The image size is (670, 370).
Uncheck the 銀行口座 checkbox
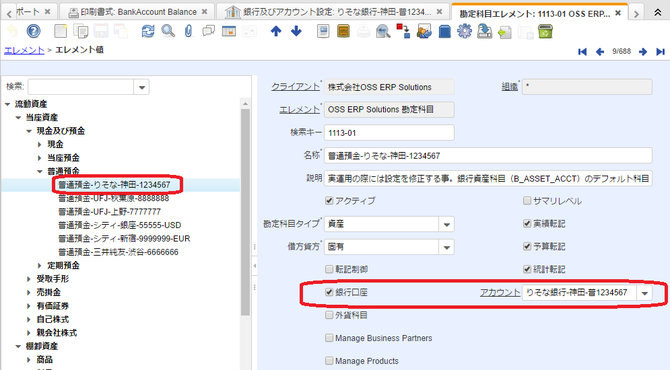coord(329,292)
